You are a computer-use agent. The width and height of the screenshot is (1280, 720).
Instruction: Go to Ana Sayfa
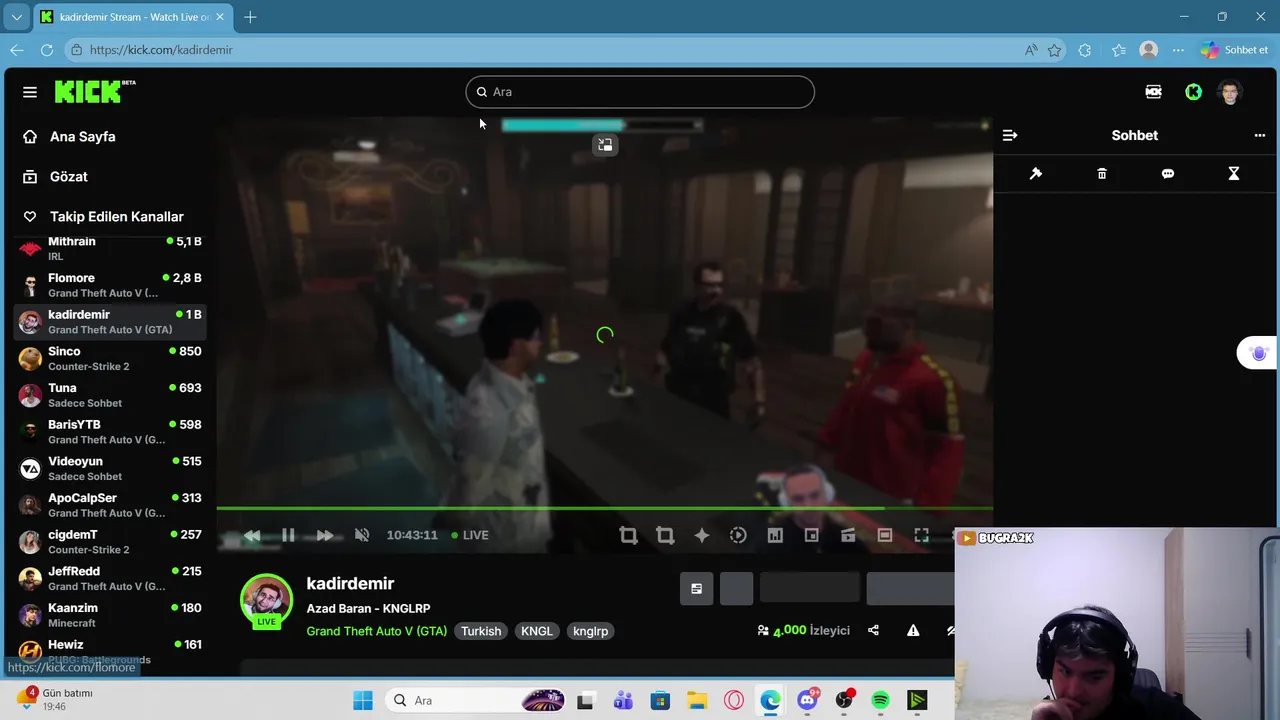[70, 137]
